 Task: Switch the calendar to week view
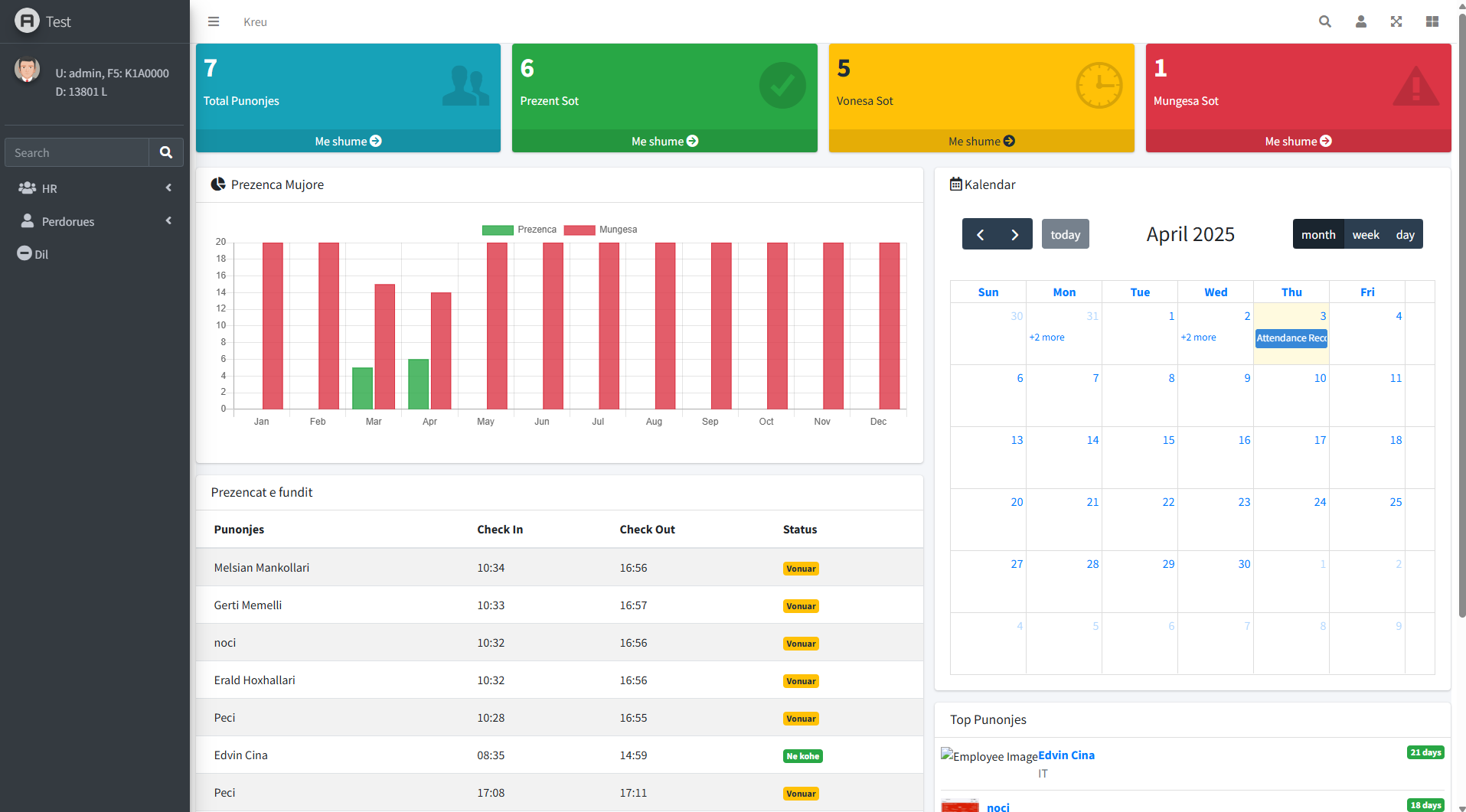[1366, 233]
